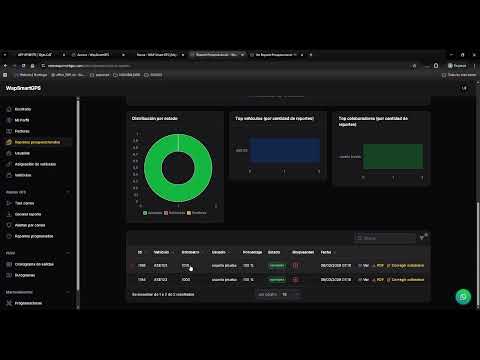Click the blue bar in Top vehículos chart
This screenshot has height=360, width=480.
tap(285, 150)
